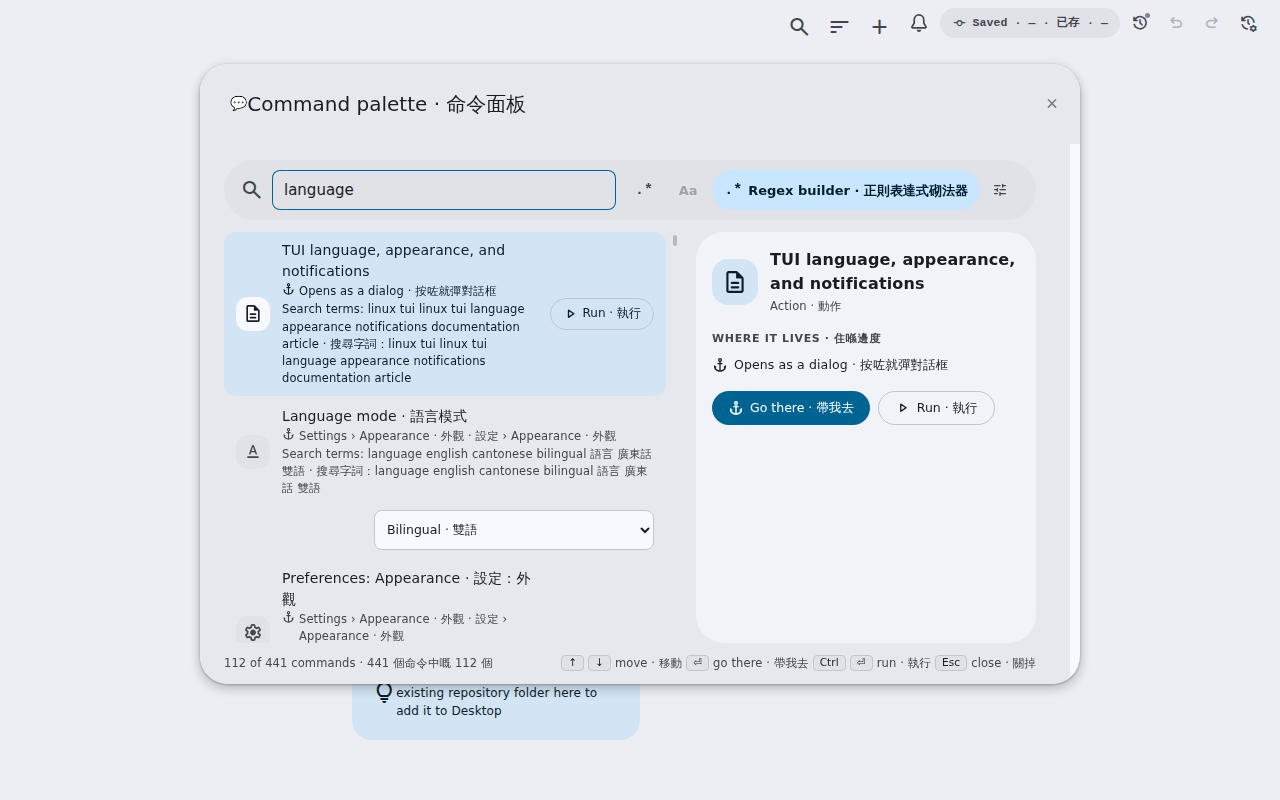Click the results list scrollbar thumb
Image resolution: width=1280 pixels, height=800 pixels.
tap(675, 240)
